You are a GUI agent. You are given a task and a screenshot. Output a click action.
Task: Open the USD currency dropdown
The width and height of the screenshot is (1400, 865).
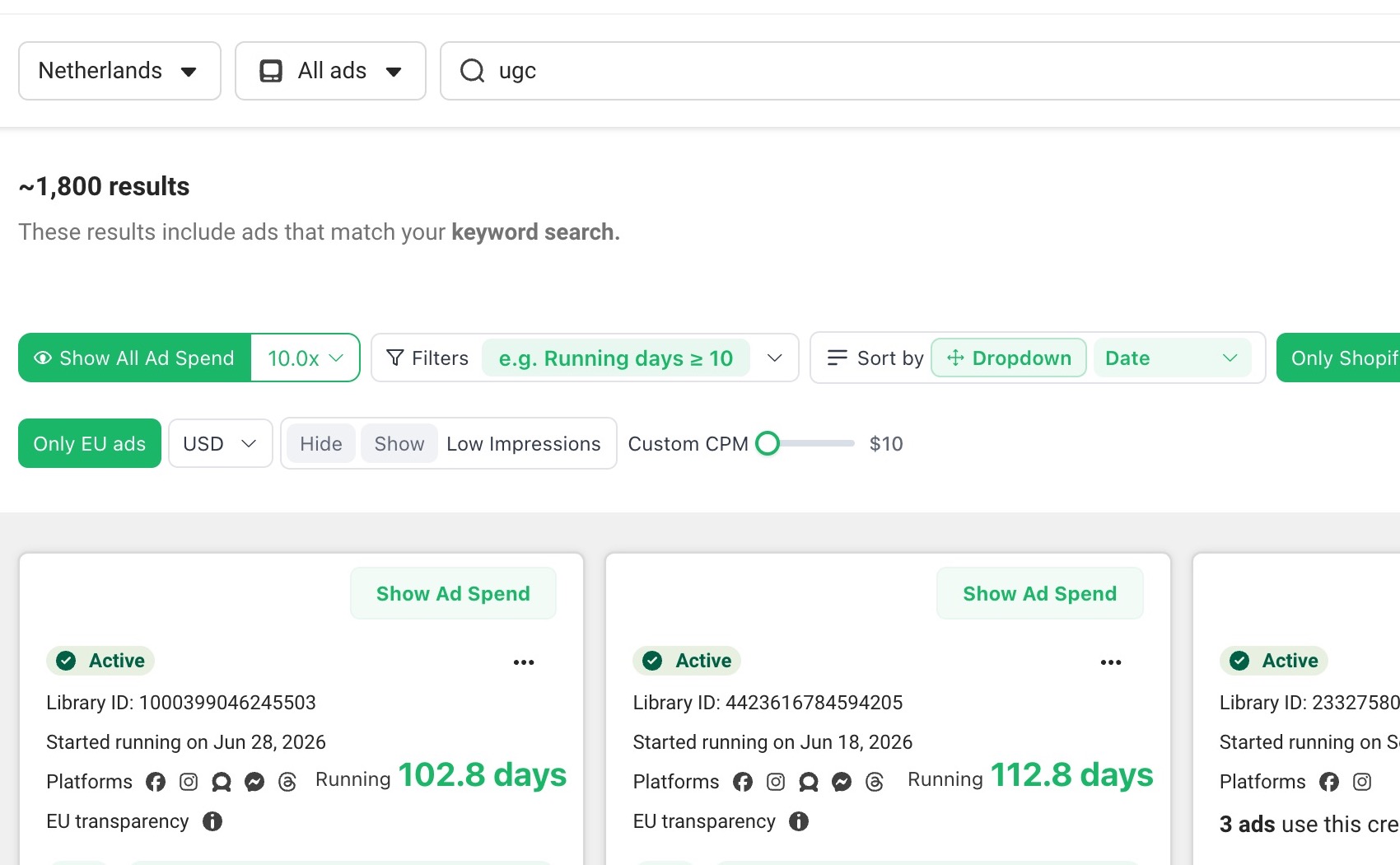pos(220,444)
